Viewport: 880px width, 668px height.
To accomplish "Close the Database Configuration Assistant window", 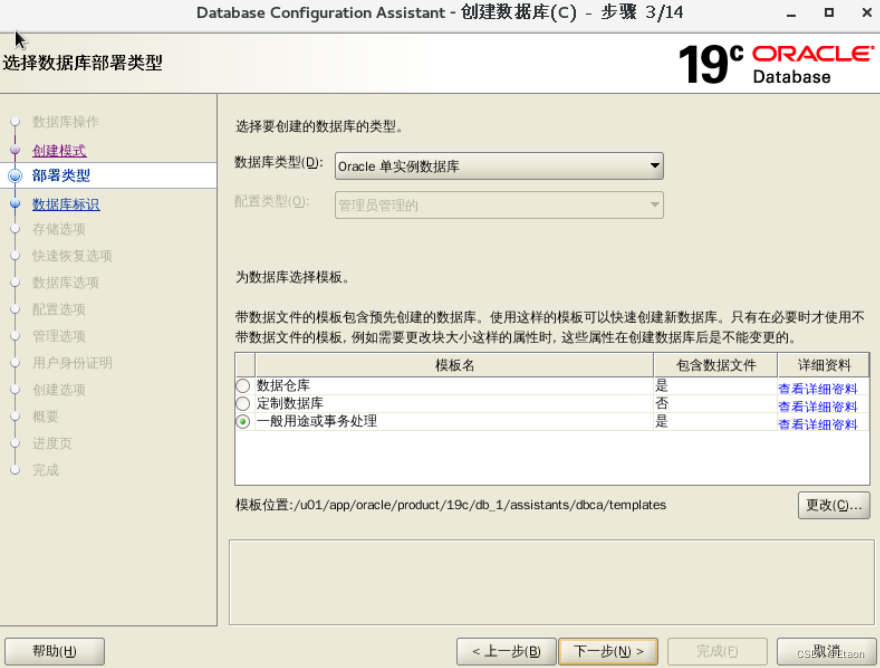I will tap(867, 12).
